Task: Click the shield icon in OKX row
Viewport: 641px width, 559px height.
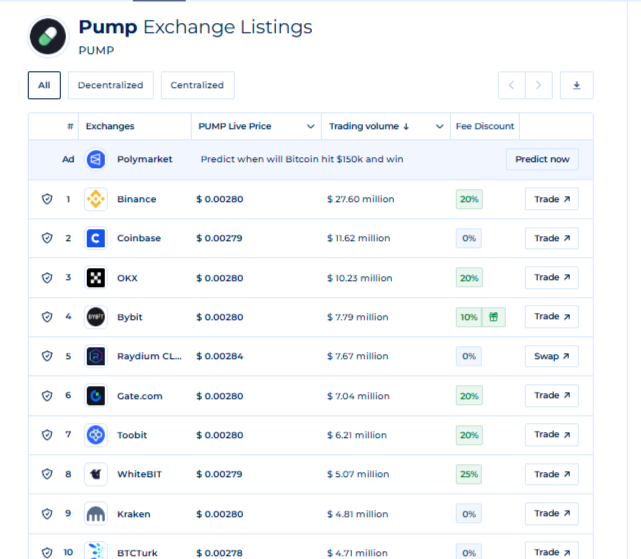Action: pyautogui.click(x=47, y=278)
